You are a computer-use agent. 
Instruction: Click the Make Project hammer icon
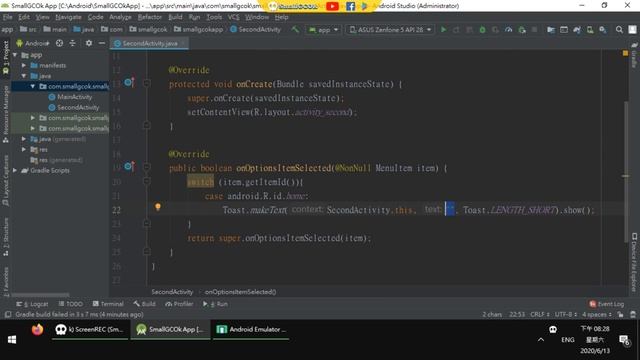(295, 30)
